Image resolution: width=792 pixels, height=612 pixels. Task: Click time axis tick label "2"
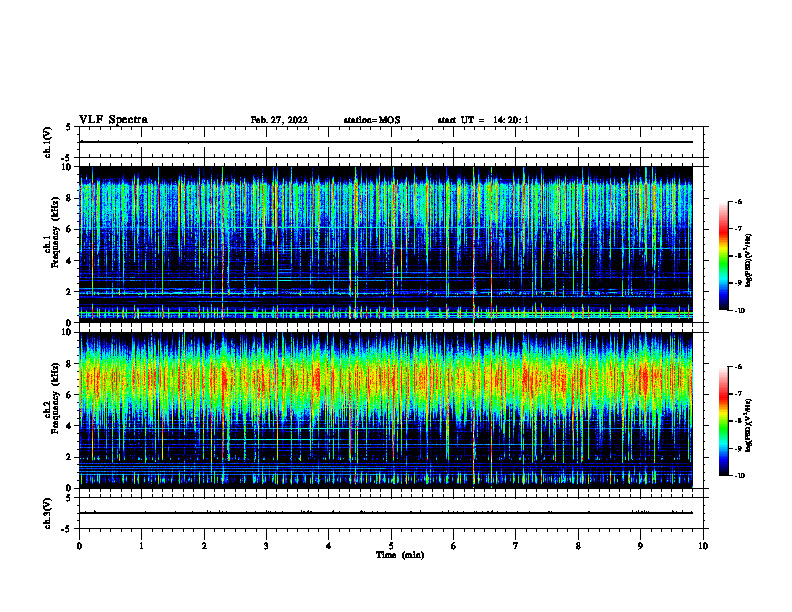click(204, 546)
